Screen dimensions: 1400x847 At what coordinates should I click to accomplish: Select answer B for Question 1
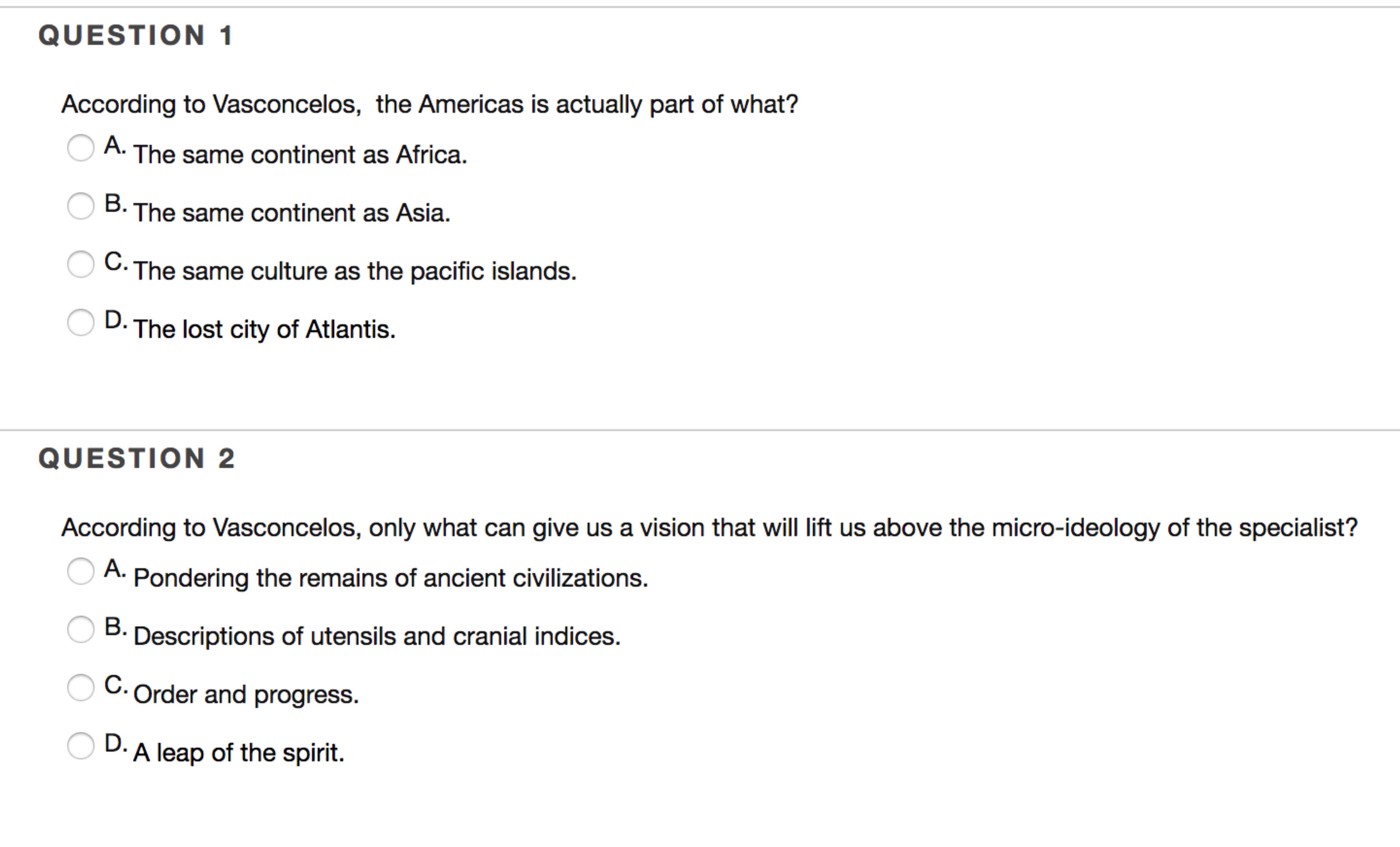click(x=81, y=206)
